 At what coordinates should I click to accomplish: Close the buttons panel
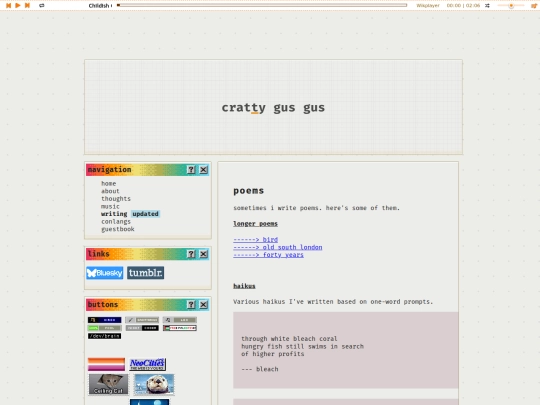coord(204,304)
